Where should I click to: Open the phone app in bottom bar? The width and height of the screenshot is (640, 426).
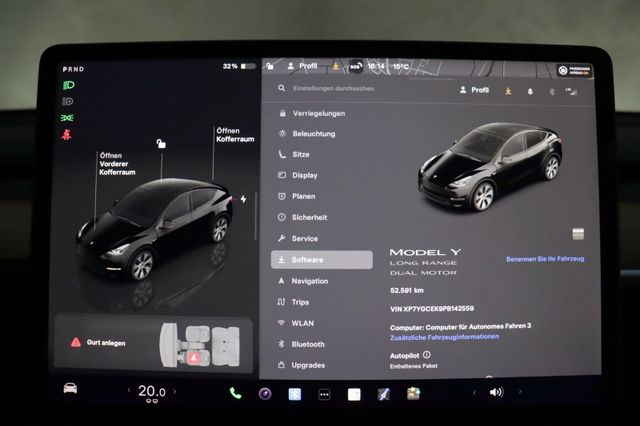(236, 393)
